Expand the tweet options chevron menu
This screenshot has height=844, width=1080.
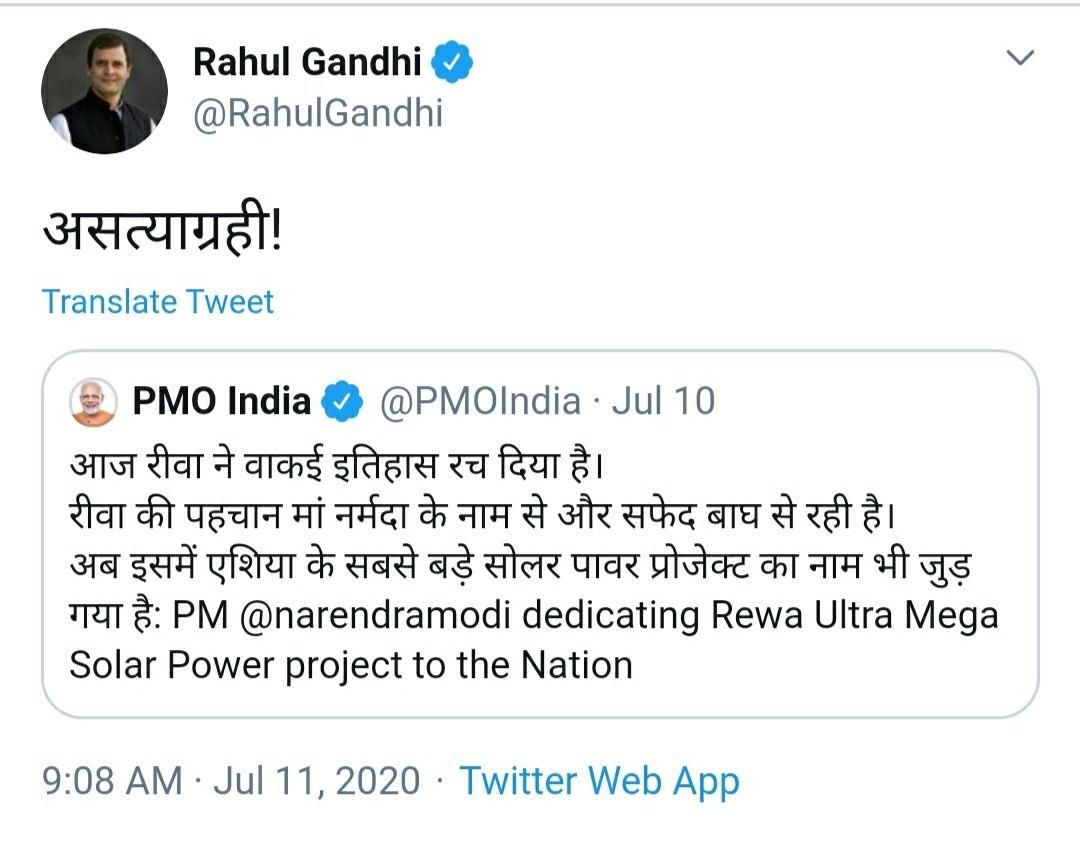coord(1019,58)
